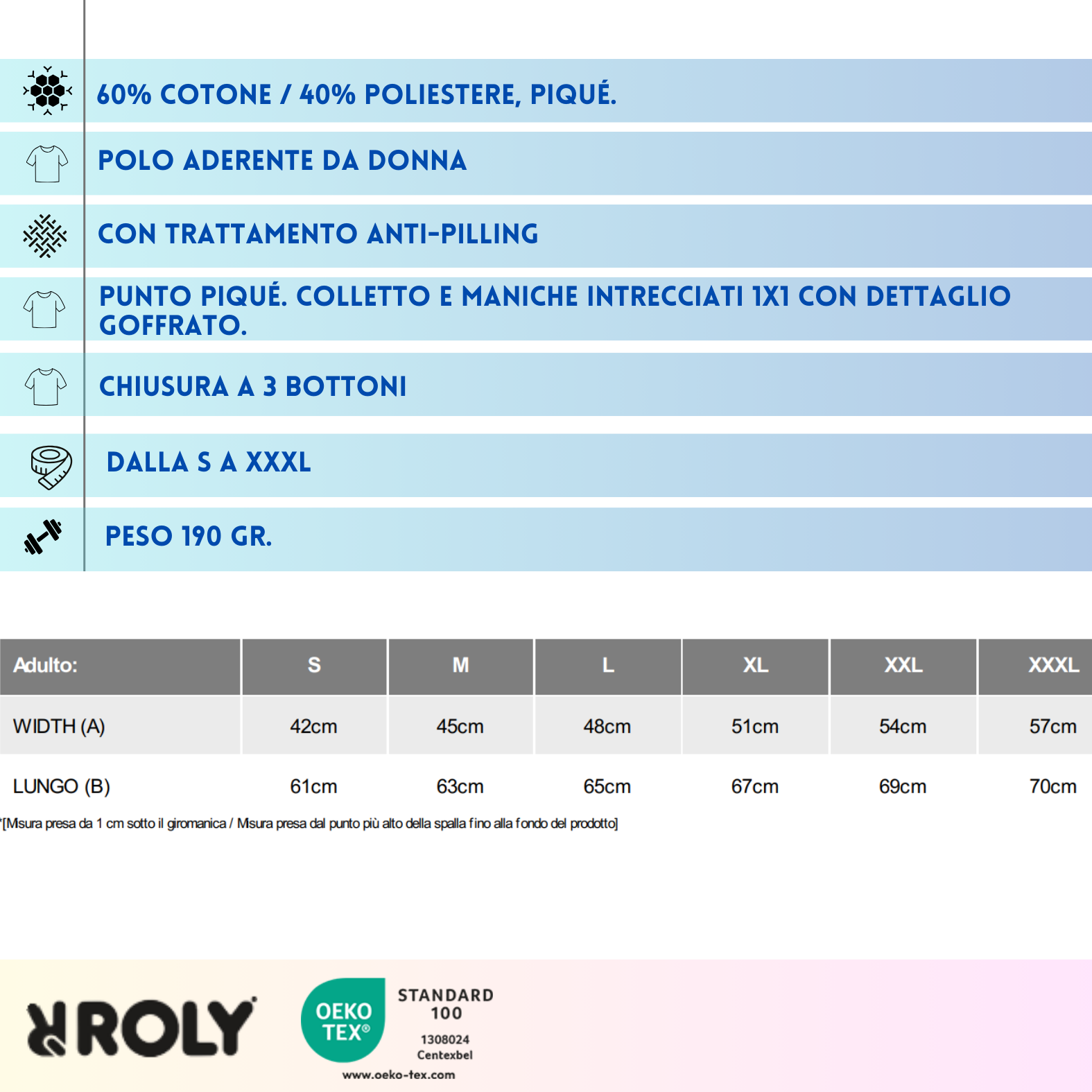Open the www.oeko-tex.com link

point(399,1075)
